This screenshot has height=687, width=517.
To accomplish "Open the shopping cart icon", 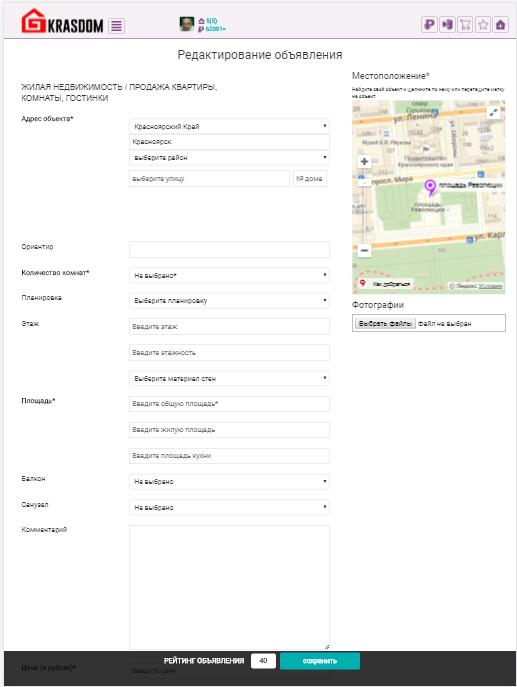I will pos(465,25).
